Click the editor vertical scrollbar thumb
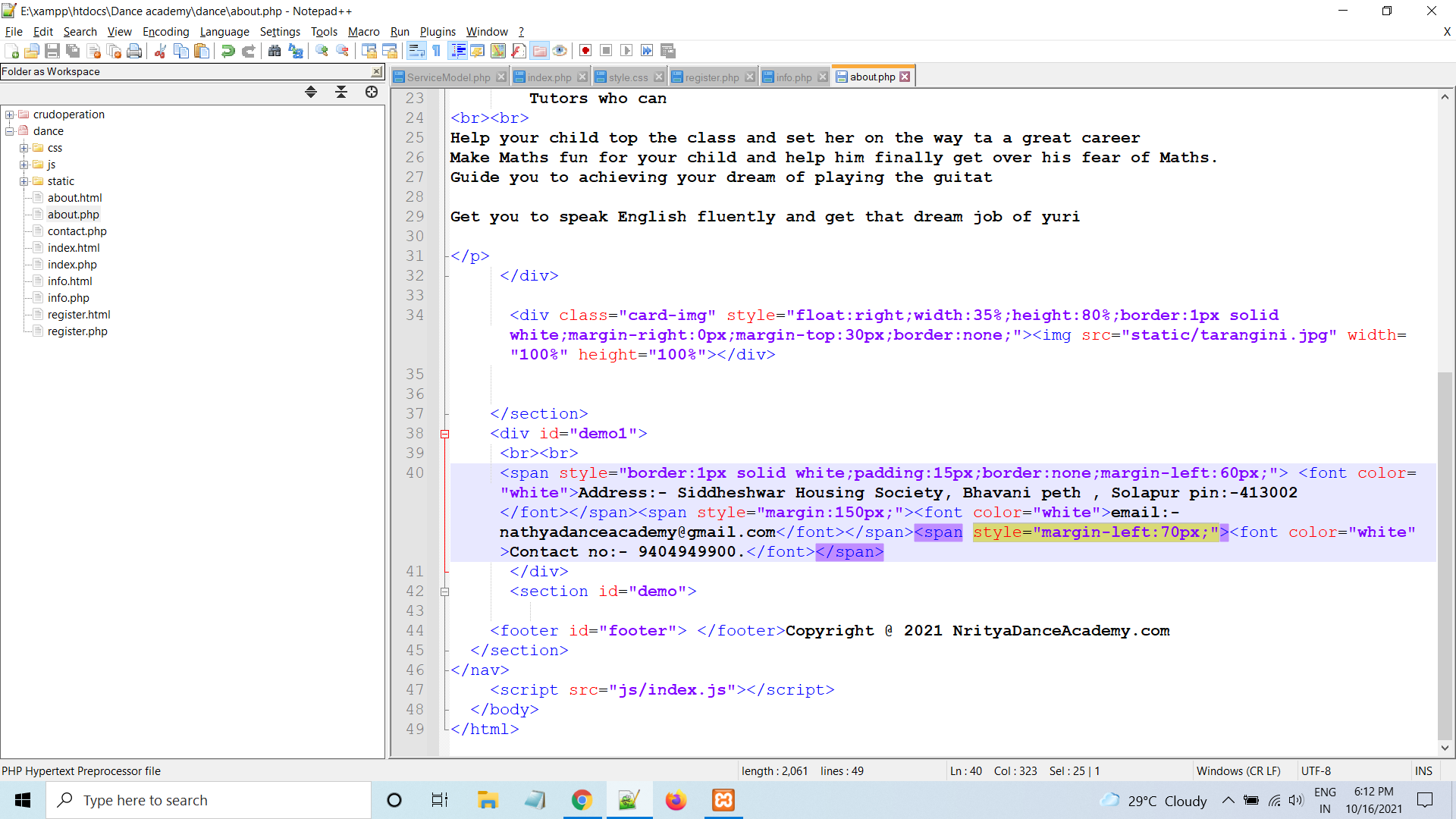This screenshot has height=819, width=1456. 1445,556
